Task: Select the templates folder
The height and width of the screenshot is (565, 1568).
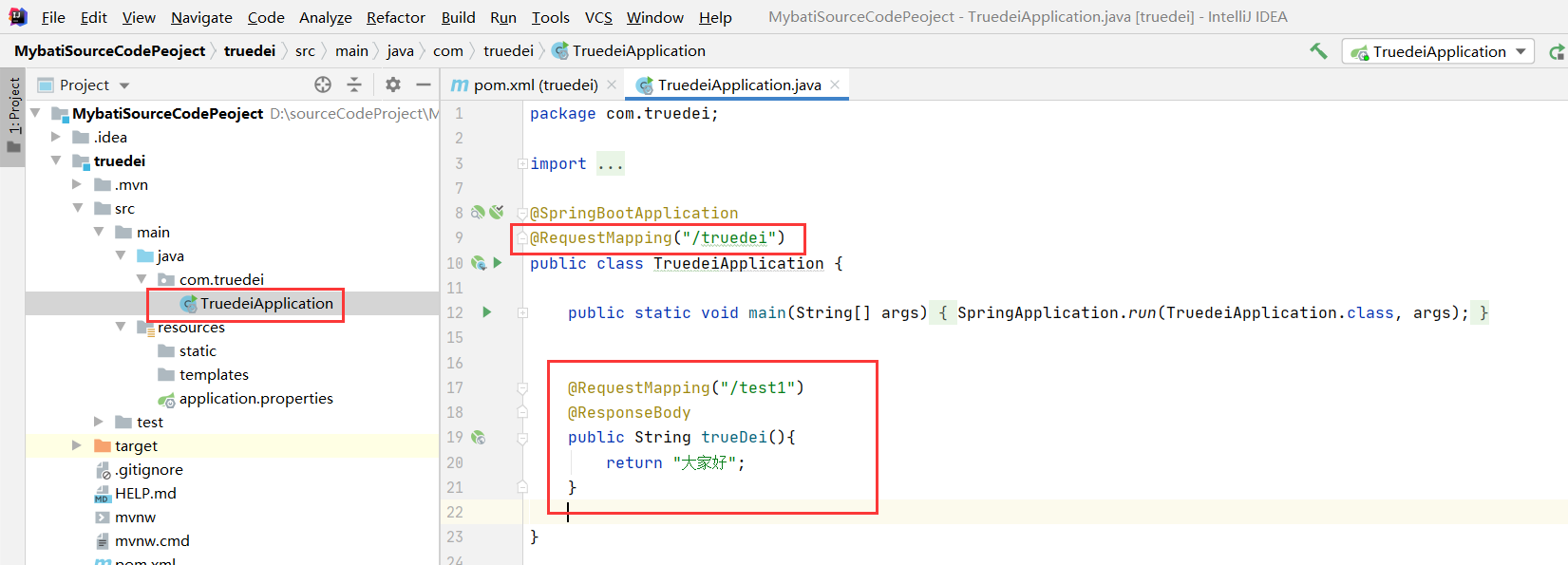Action: [x=203, y=374]
